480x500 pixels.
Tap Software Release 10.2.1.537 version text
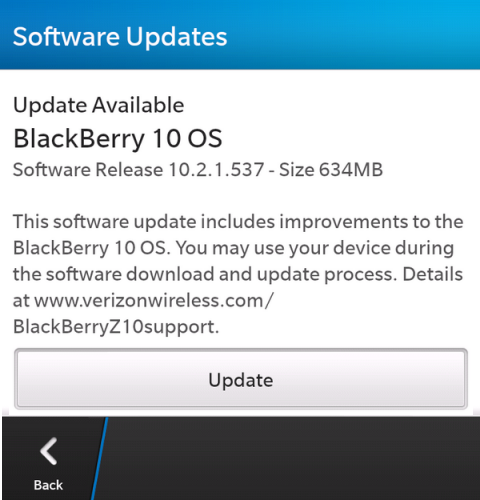(x=139, y=170)
